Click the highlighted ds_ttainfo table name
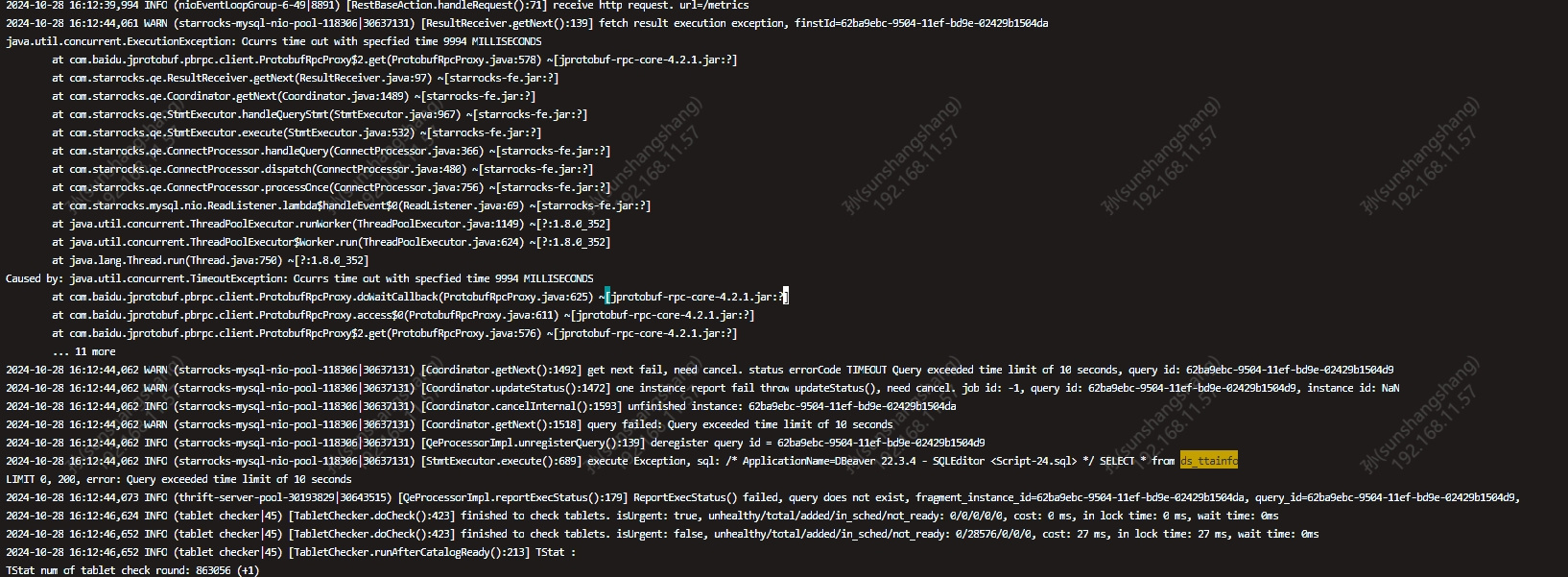 (x=1208, y=461)
